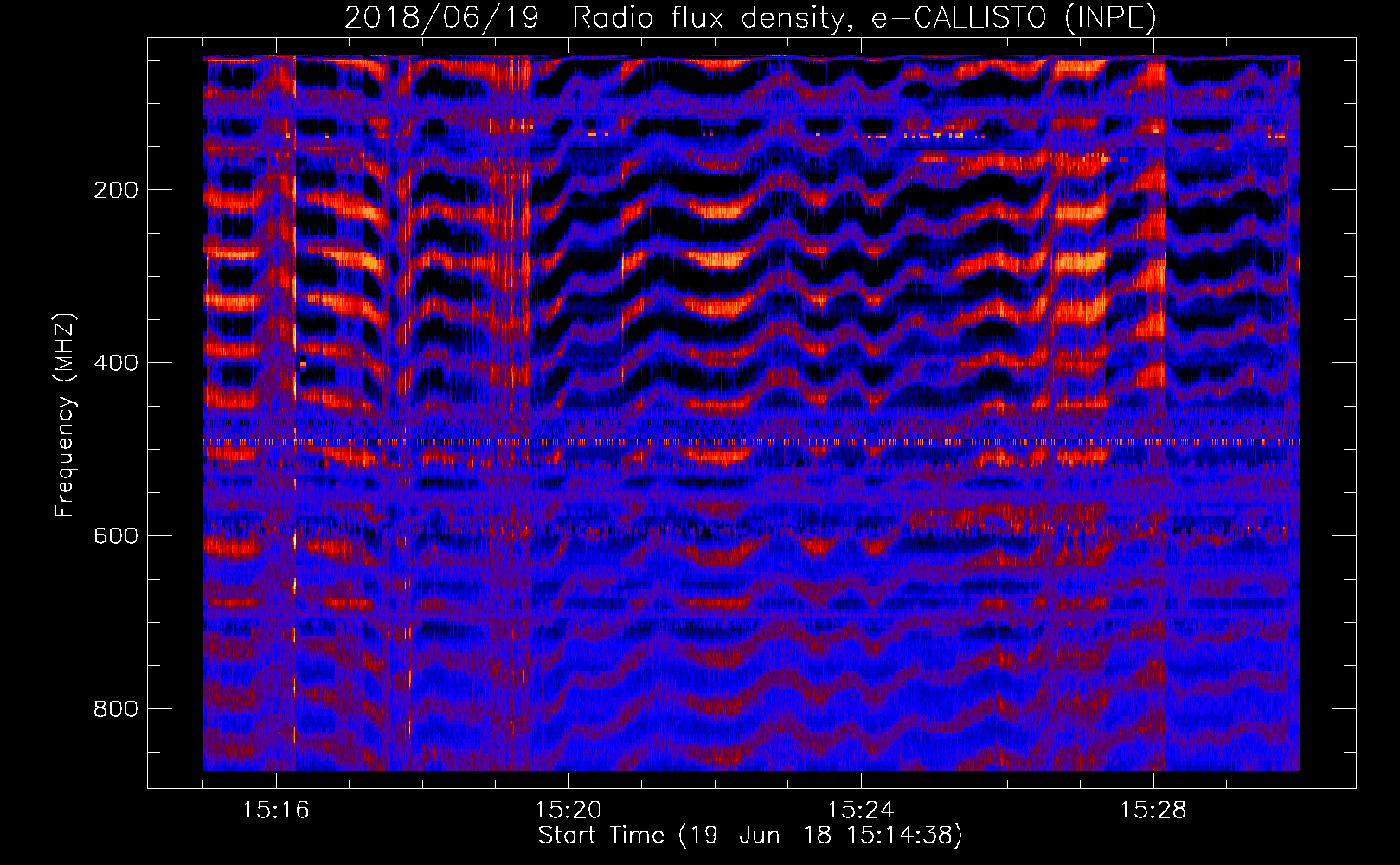
Task: Click the 600 frequency tick label
Action: click(x=116, y=536)
